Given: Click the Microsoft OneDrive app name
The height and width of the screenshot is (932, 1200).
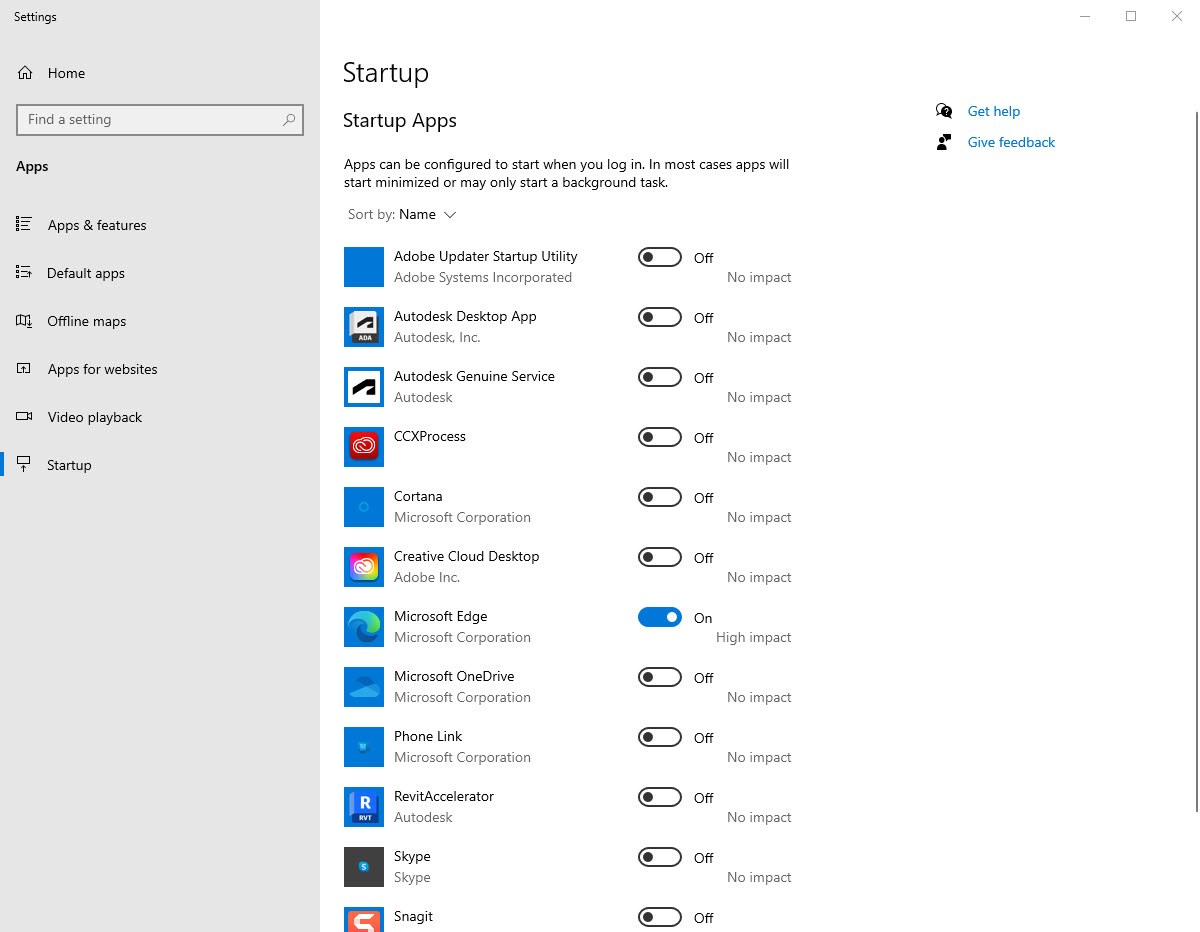Looking at the screenshot, I should click(x=454, y=676).
